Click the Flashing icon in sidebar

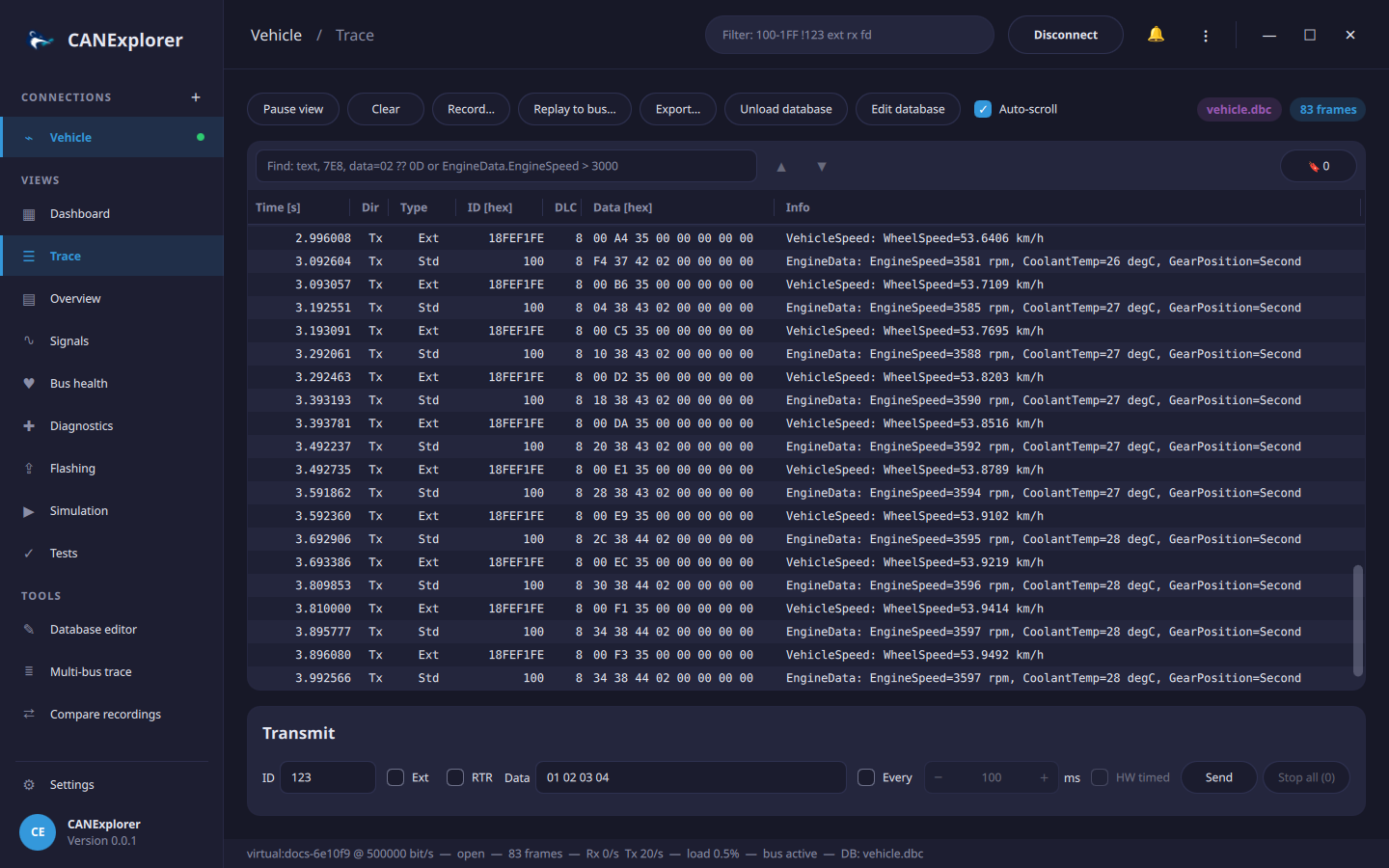point(29,469)
